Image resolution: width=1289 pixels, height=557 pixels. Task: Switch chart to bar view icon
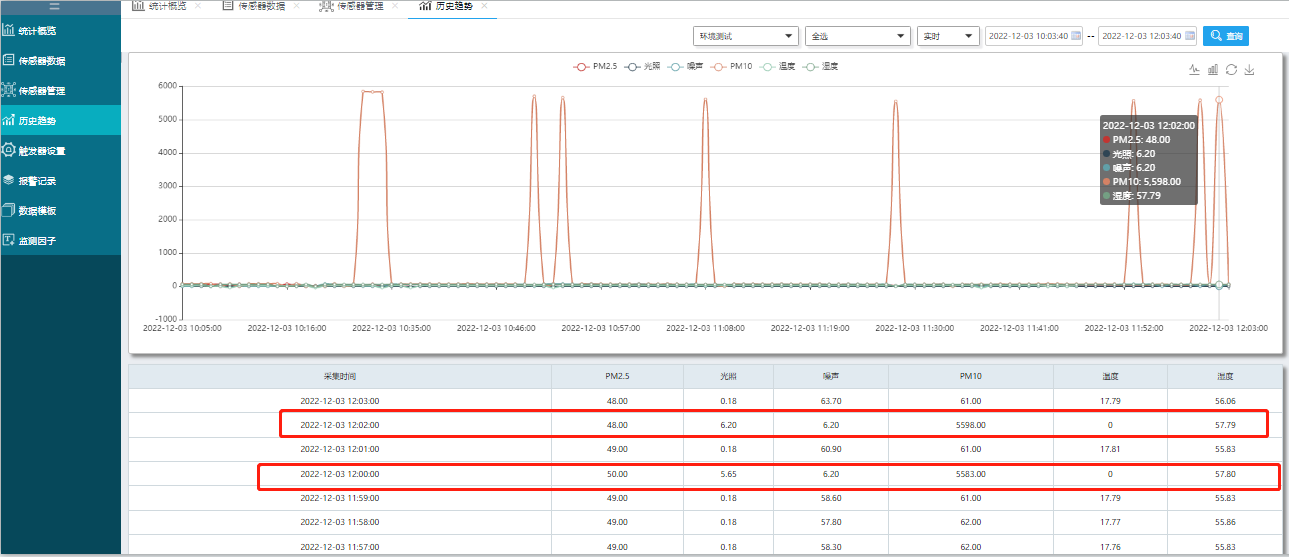tap(1213, 70)
